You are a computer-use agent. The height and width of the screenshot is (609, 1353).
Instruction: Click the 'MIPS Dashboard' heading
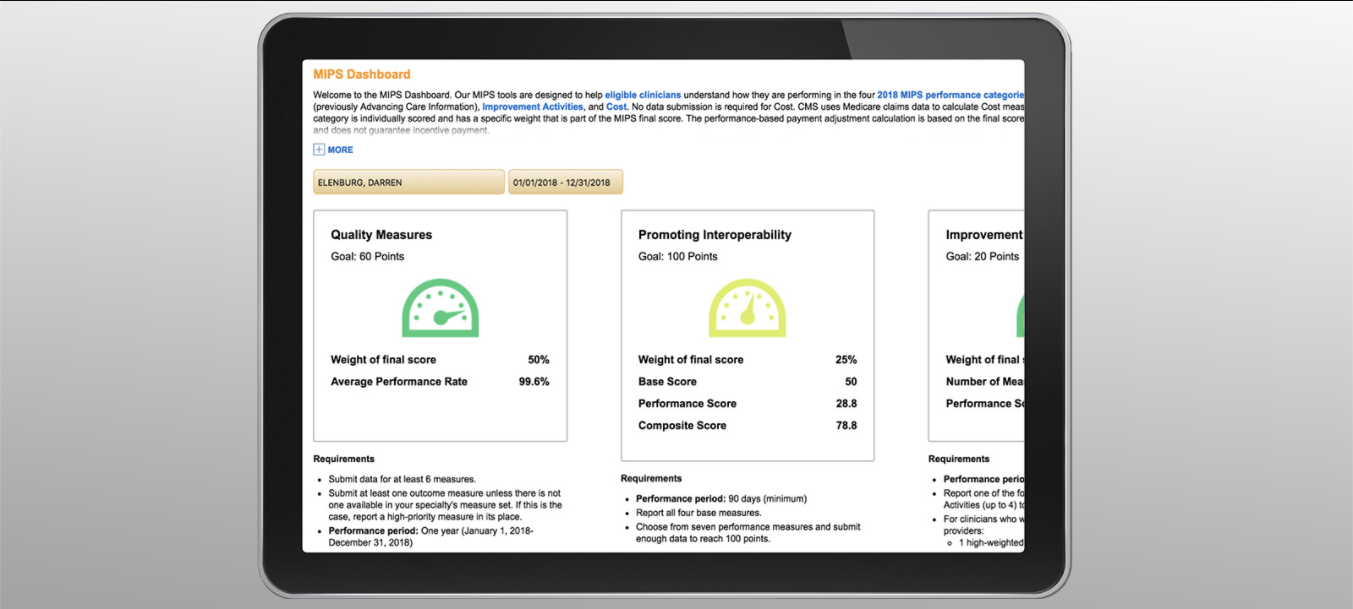[x=362, y=74]
